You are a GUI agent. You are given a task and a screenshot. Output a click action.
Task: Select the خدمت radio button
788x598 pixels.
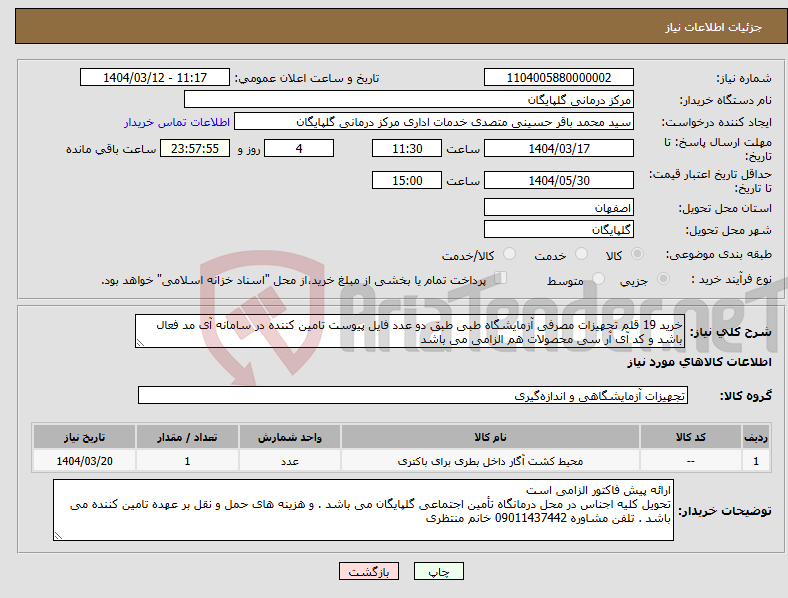pyautogui.click(x=581, y=254)
